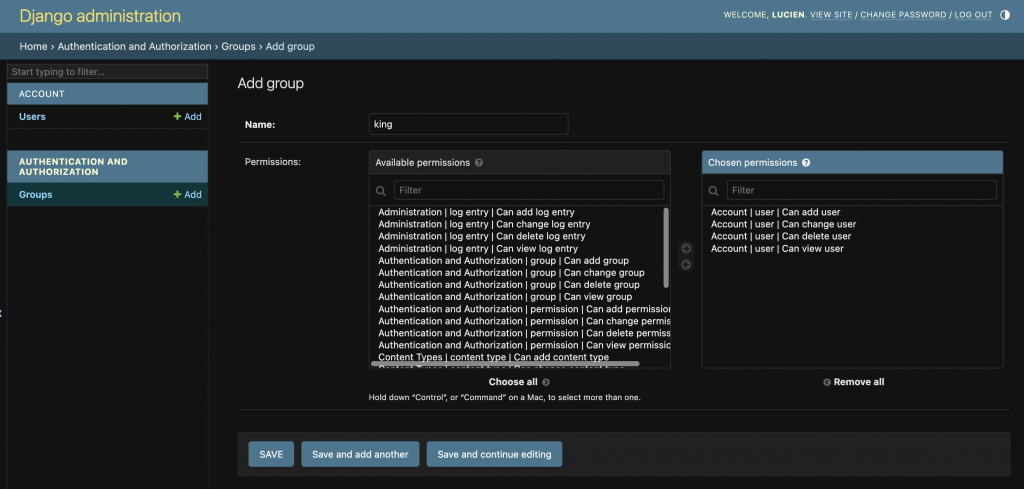
Task: Click Save and add another
Action: (x=360, y=454)
